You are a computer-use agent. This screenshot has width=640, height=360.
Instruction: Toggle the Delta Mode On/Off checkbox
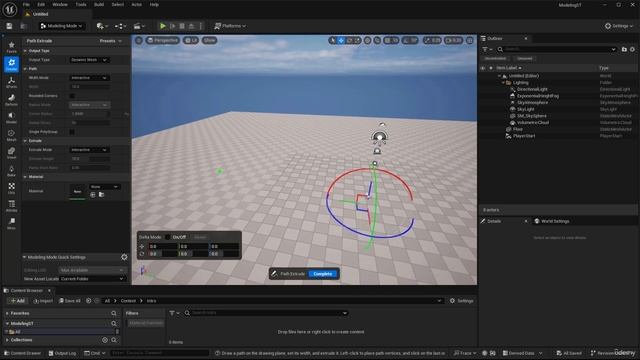click(x=168, y=237)
